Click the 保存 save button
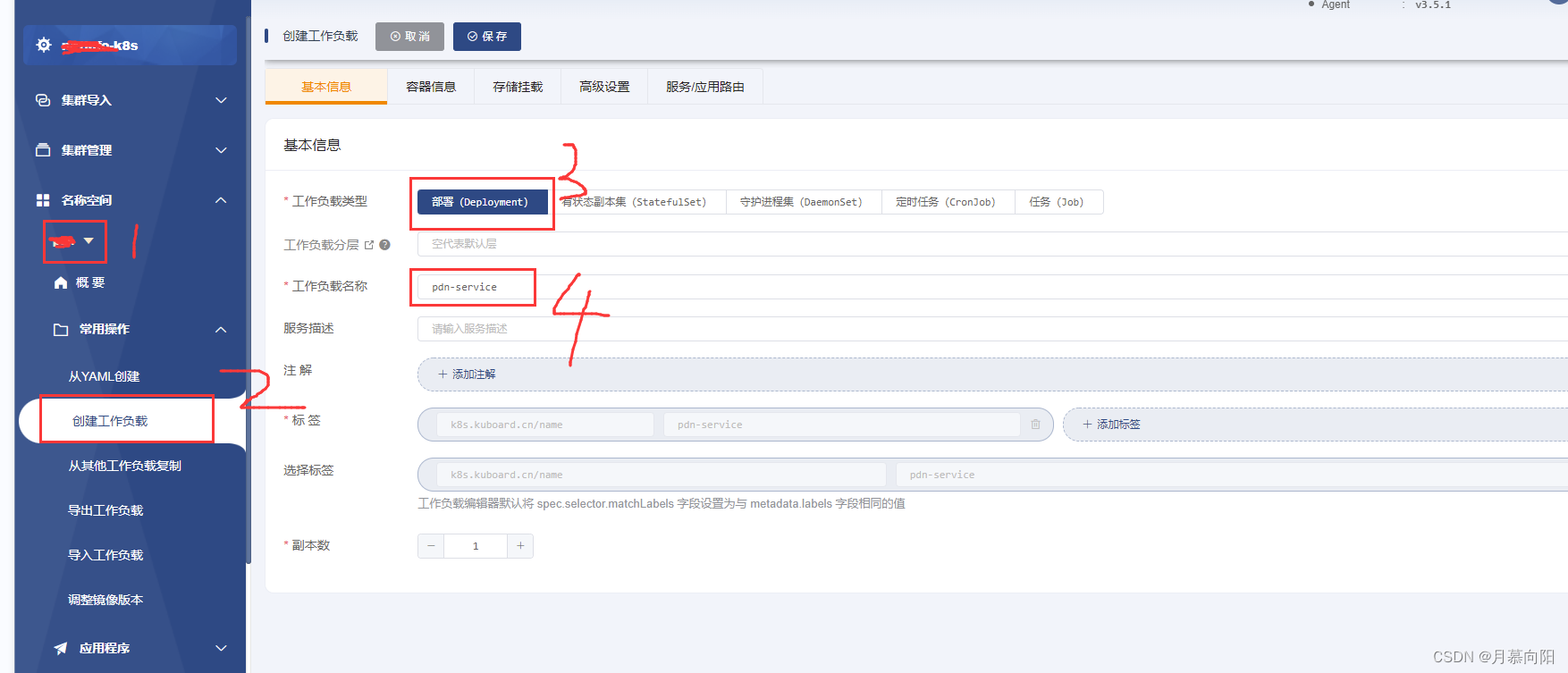Viewport: 1568px width, 673px height. click(487, 37)
